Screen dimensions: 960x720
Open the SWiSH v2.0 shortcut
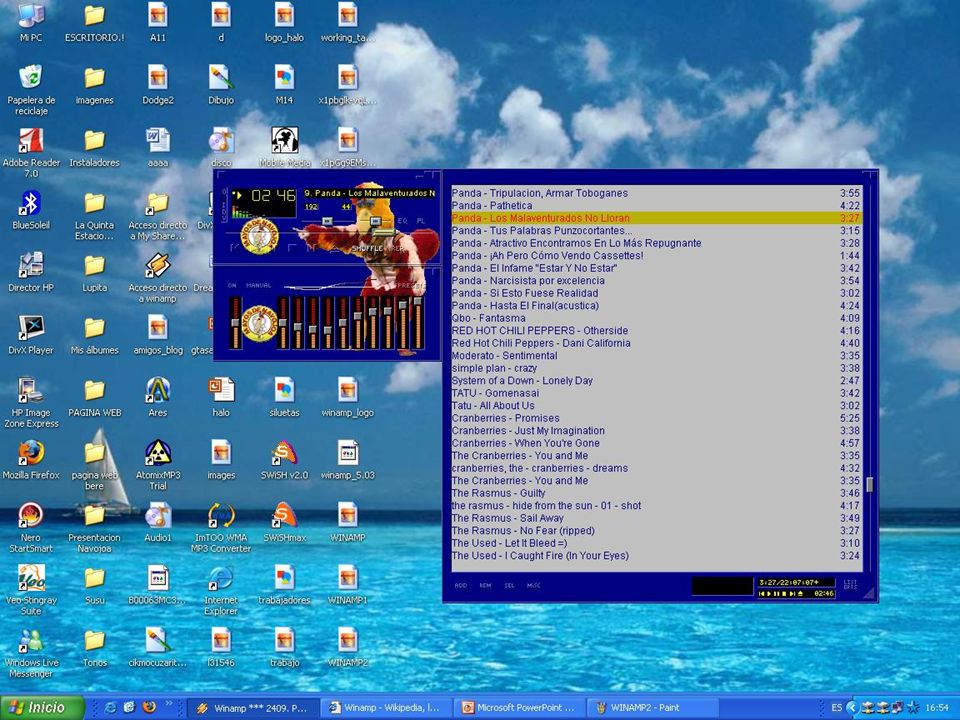coord(284,460)
